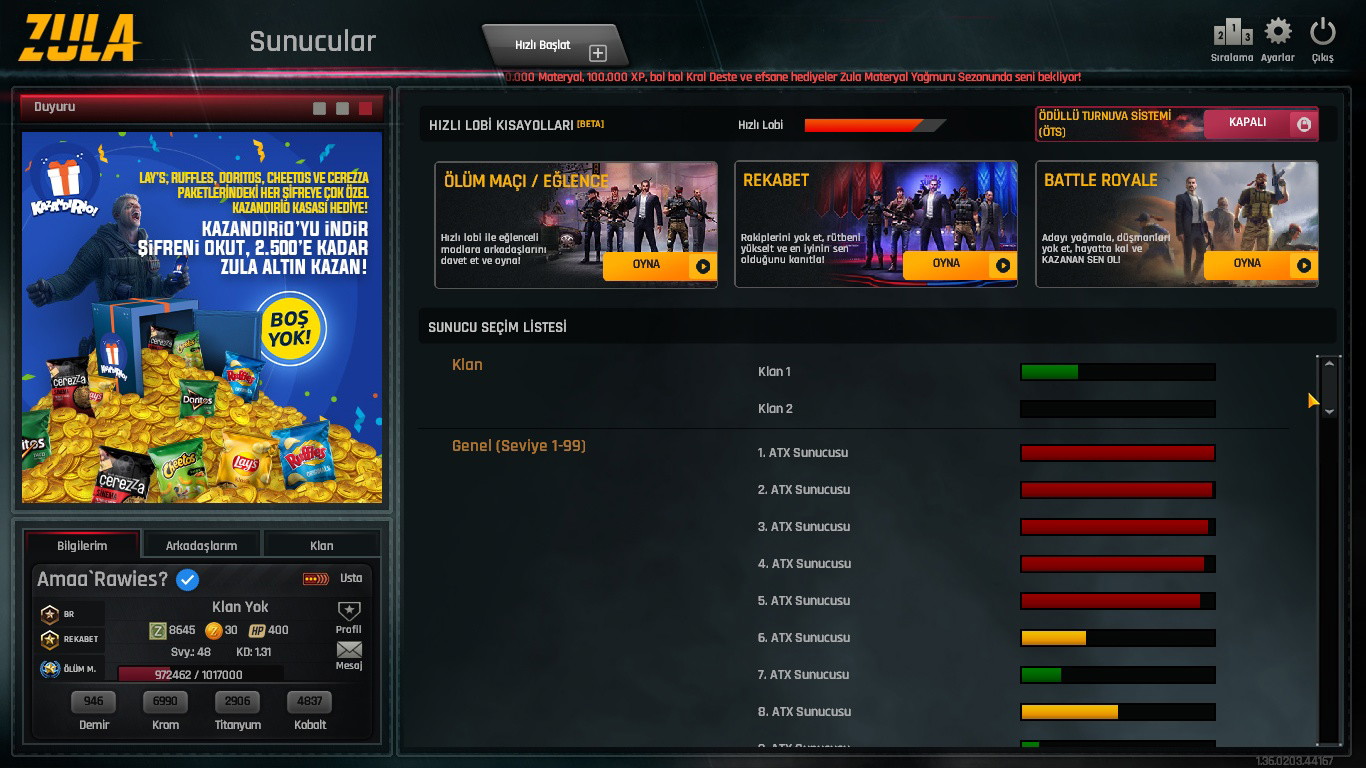Open Mesaj envelope icon
The image size is (1366, 768).
click(x=349, y=650)
